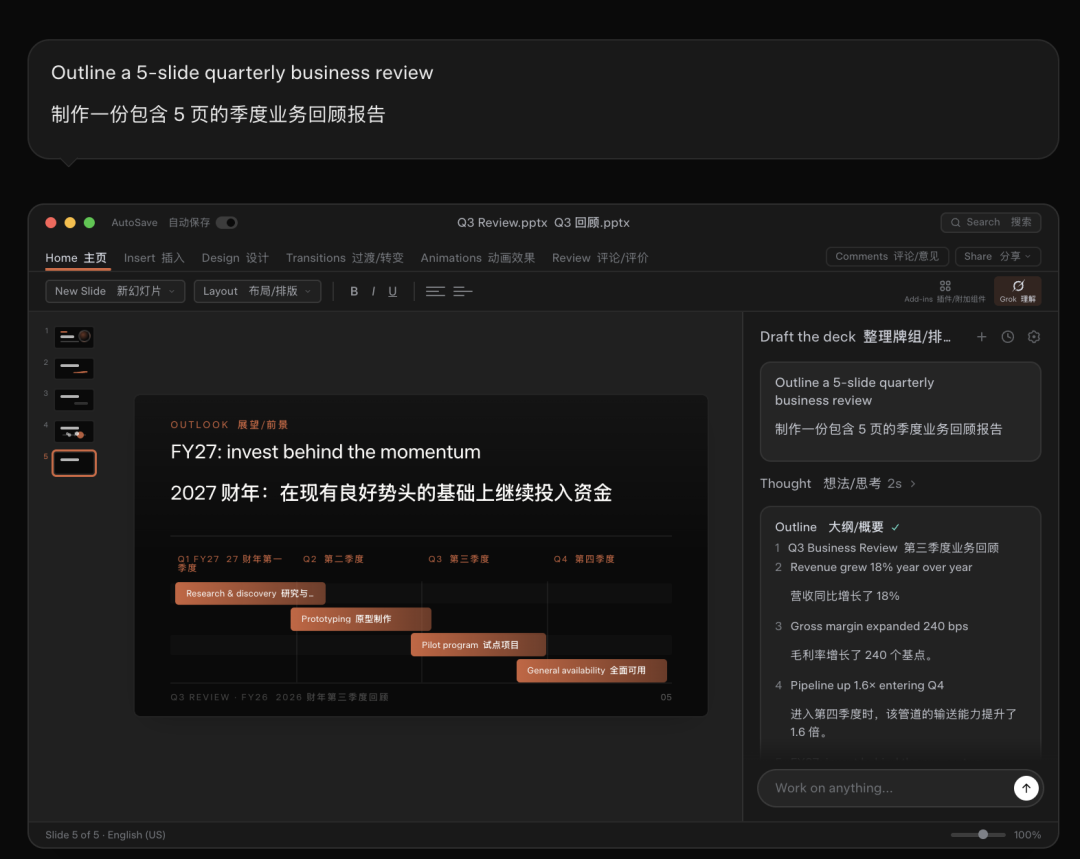
Task: Select slide 4 thumbnail
Action: tap(74, 431)
